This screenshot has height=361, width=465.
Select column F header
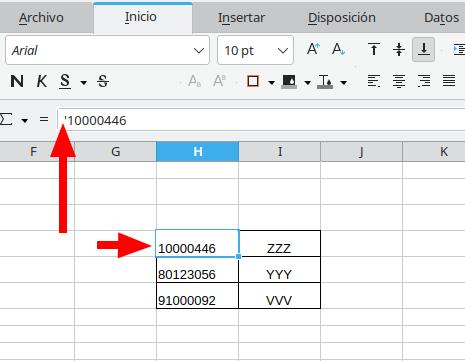pos(37,152)
